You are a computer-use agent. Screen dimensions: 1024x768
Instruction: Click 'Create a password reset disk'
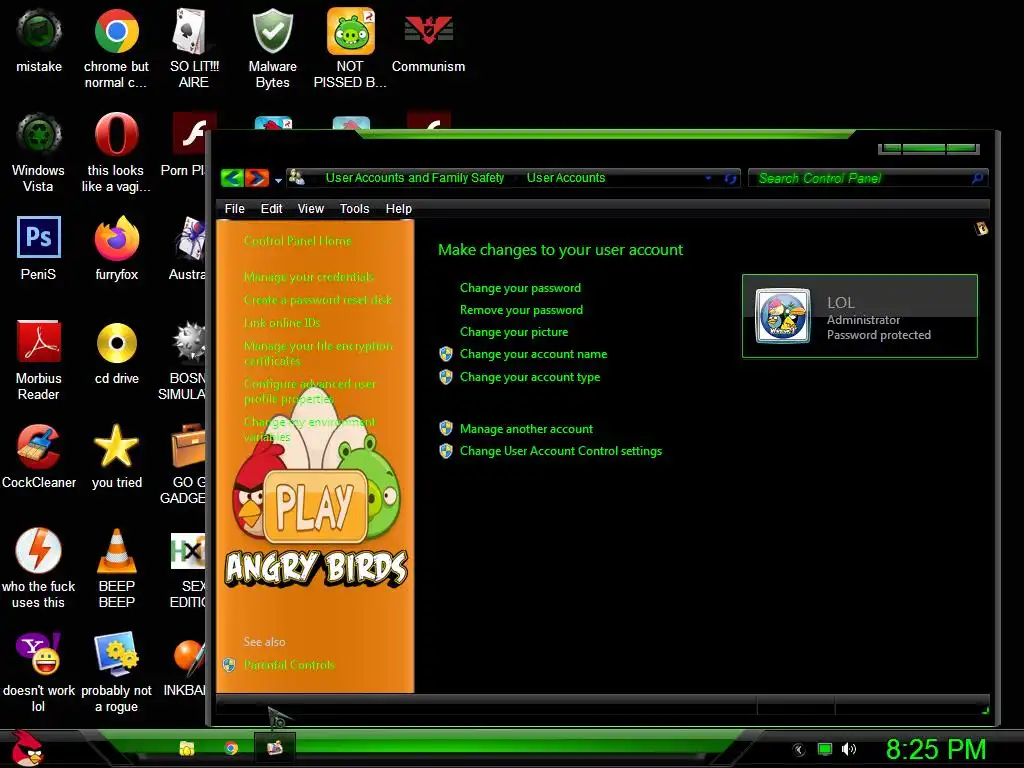tap(317, 300)
